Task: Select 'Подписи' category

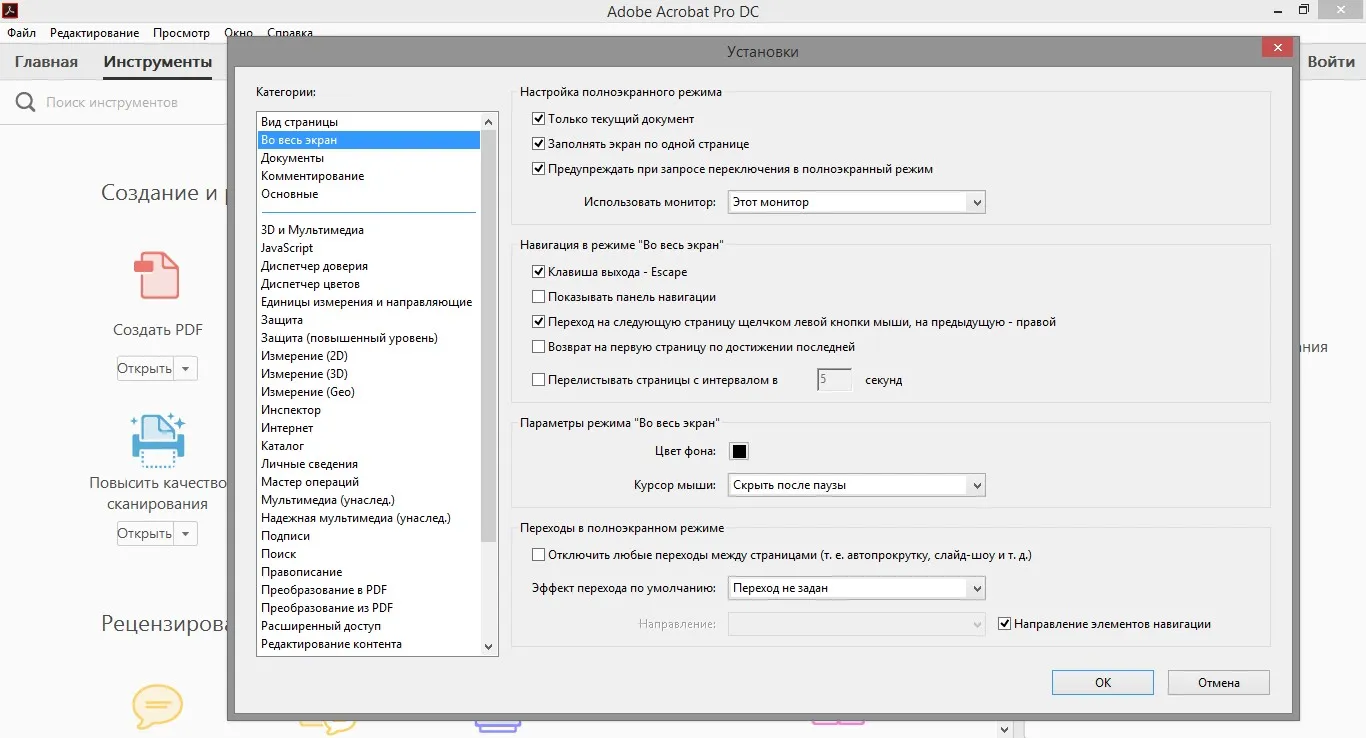Action: tap(369, 536)
